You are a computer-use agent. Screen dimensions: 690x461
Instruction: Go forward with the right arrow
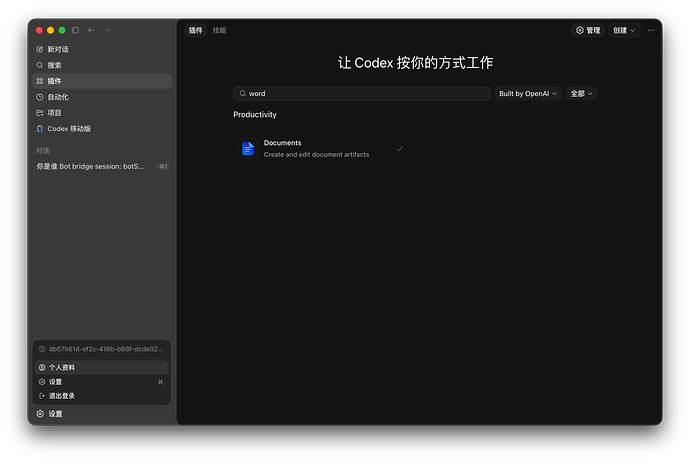(x=107, y=30)
